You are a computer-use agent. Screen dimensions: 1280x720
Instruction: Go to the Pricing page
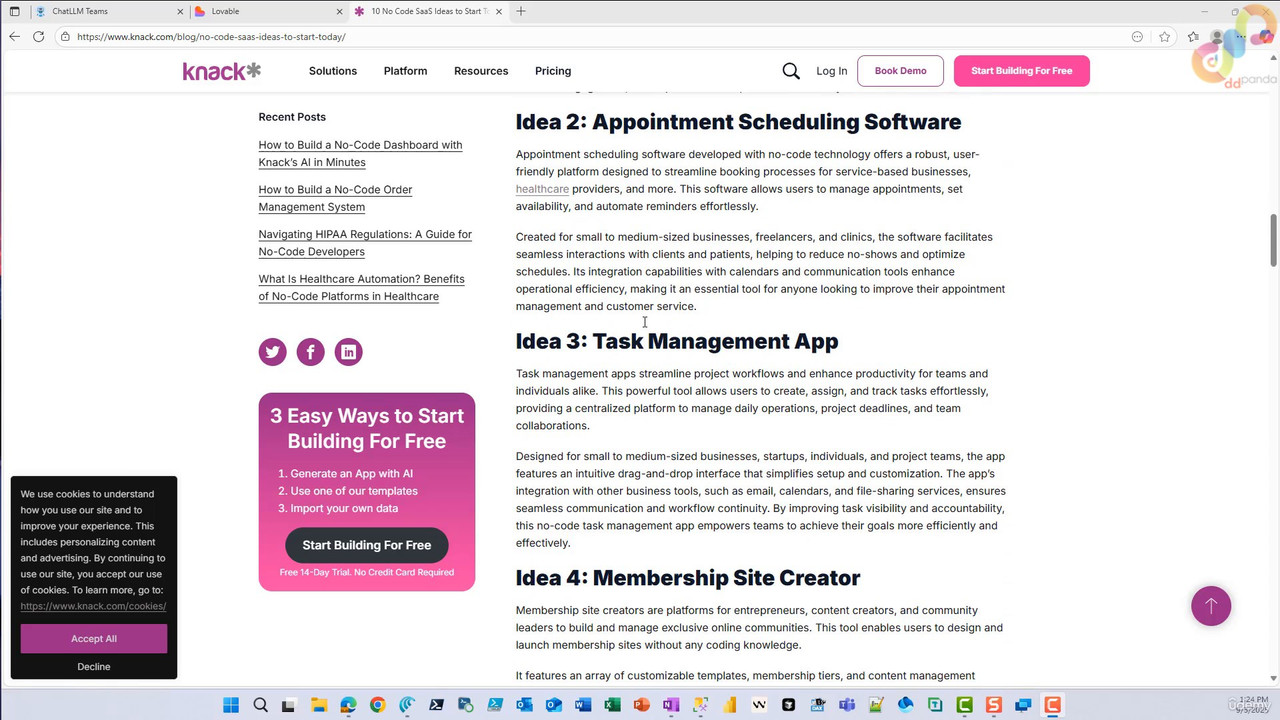click(553, 71)
